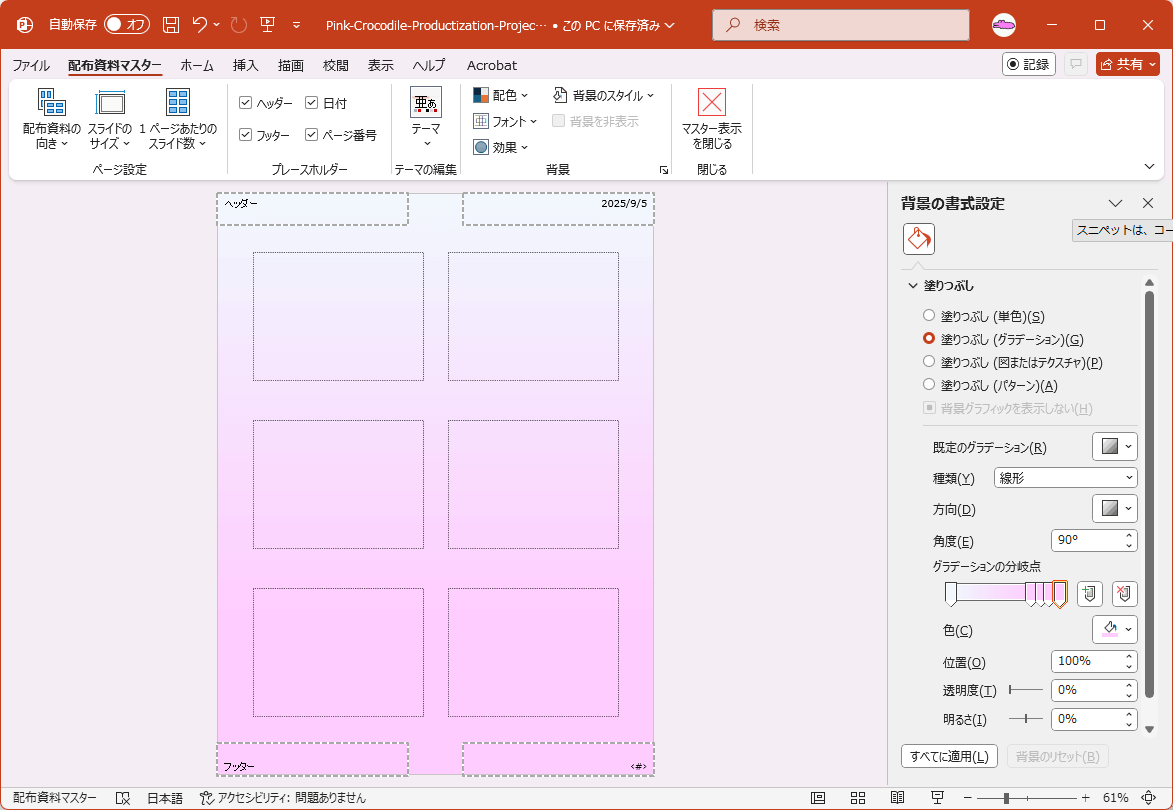The width and height of the screenshot is (1173, 810).
Task: Select 塗りつぶし (パターン) radio option
Action: click(x=929, y=384)
